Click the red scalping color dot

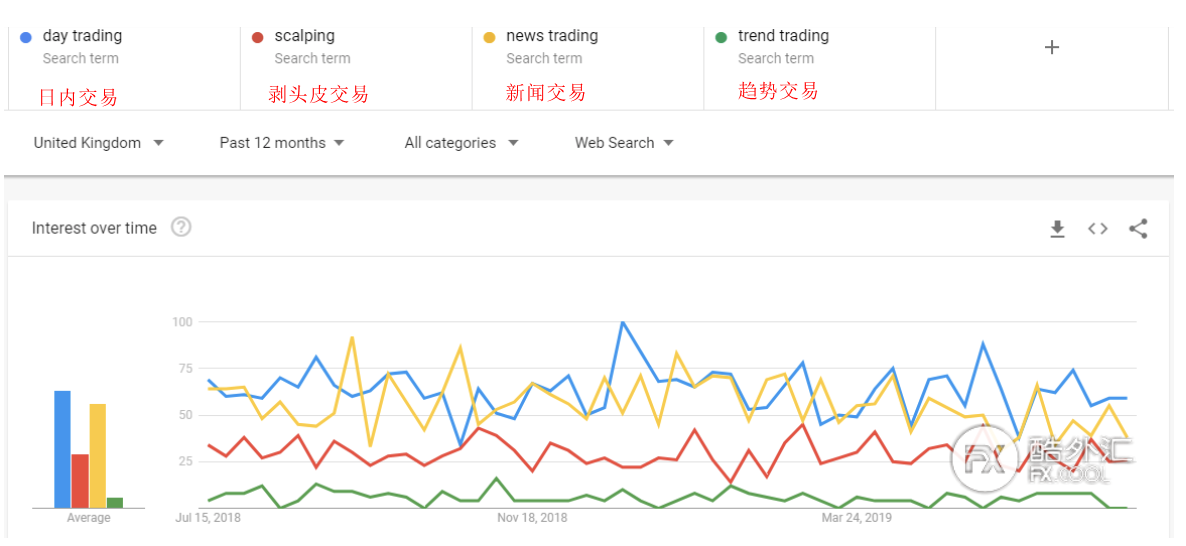pos(258,37)
